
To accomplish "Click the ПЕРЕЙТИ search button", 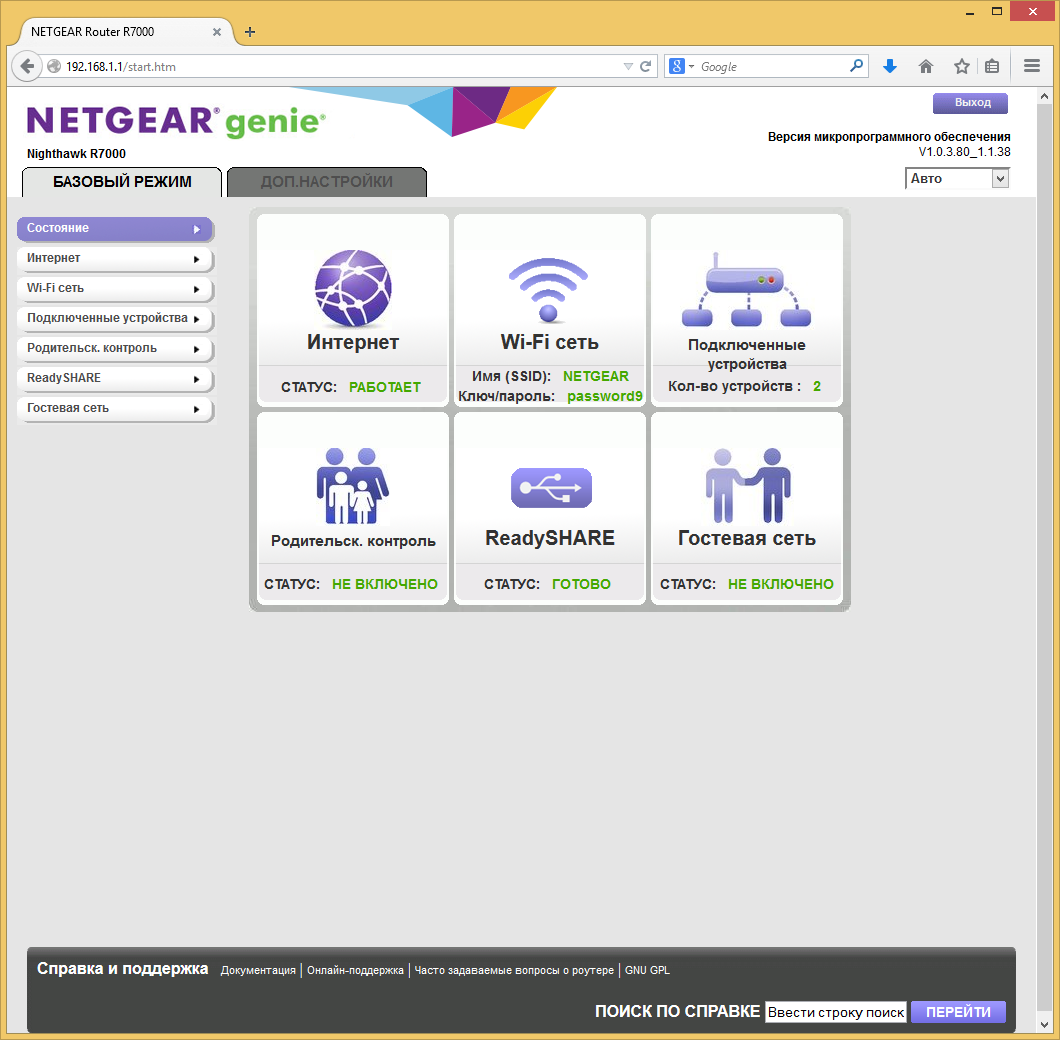I will tap(958, 1012).
